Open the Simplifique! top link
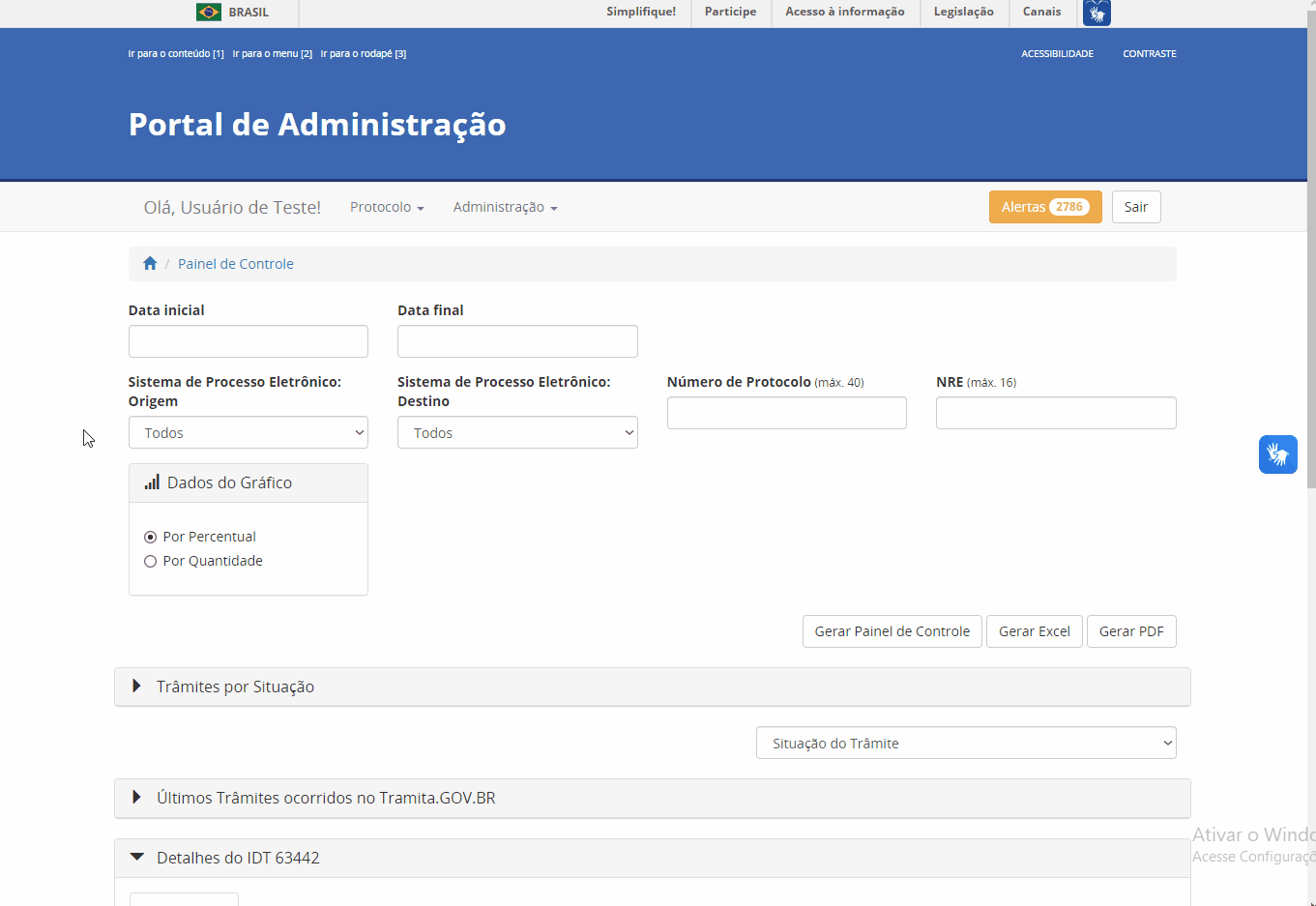The image size is (1316, 906). click(x=641, y=12)
